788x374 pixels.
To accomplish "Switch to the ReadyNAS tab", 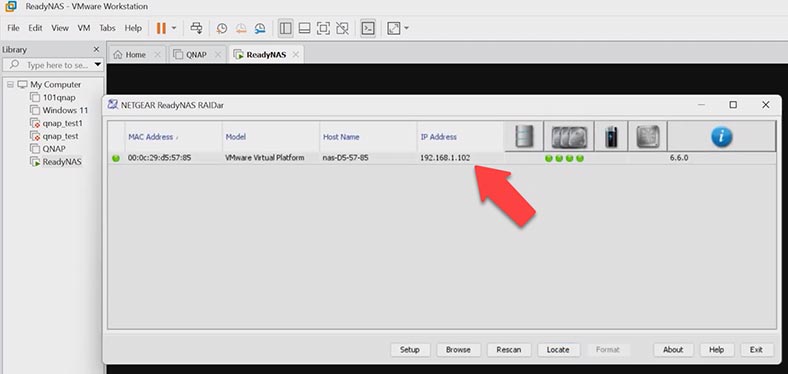I will [x=266, y=55].
